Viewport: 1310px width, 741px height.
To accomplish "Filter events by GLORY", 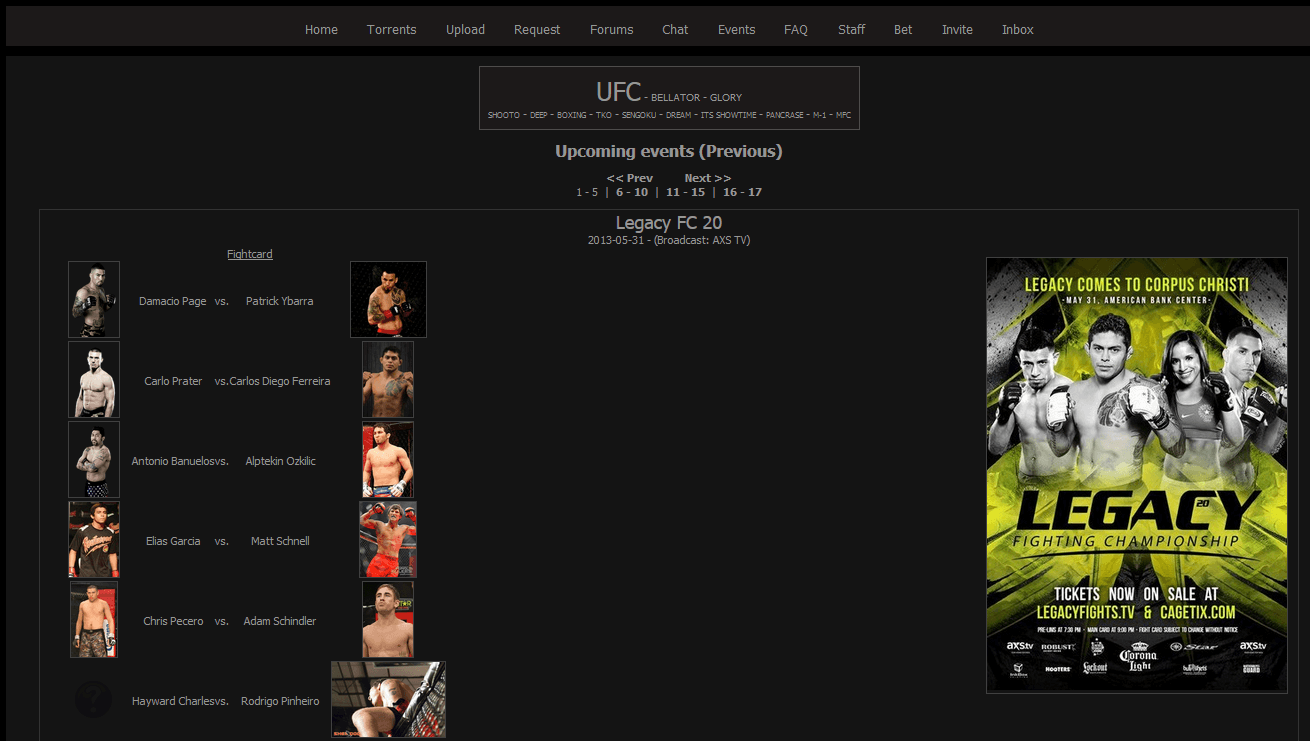I will [726, 98].
